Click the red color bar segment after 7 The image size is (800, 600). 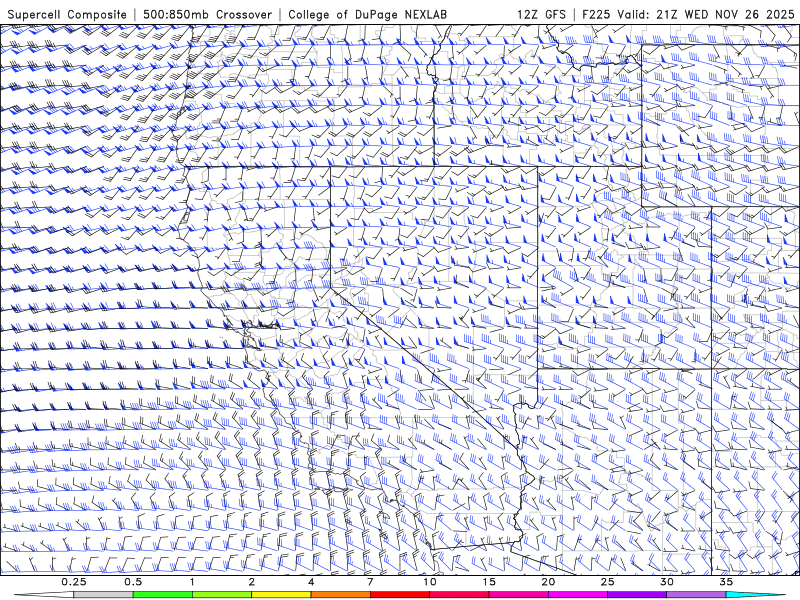[399, 595]
